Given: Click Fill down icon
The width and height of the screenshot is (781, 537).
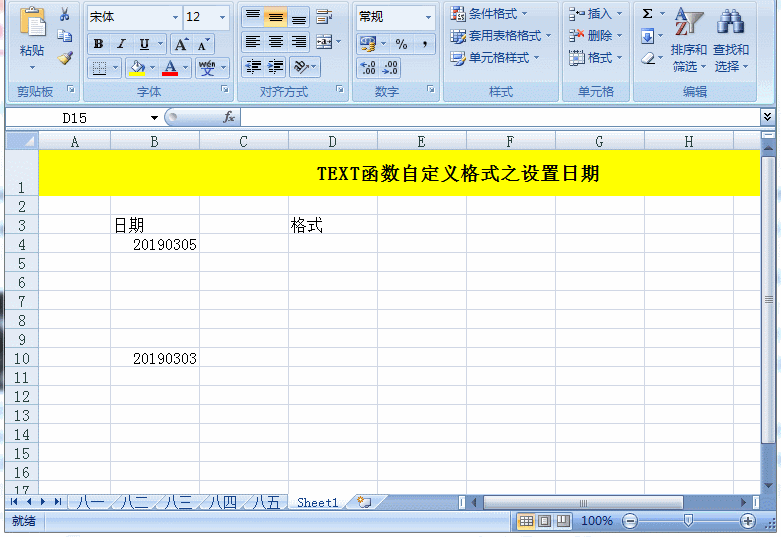Looking at the screenshot, I should pos(648,36).
